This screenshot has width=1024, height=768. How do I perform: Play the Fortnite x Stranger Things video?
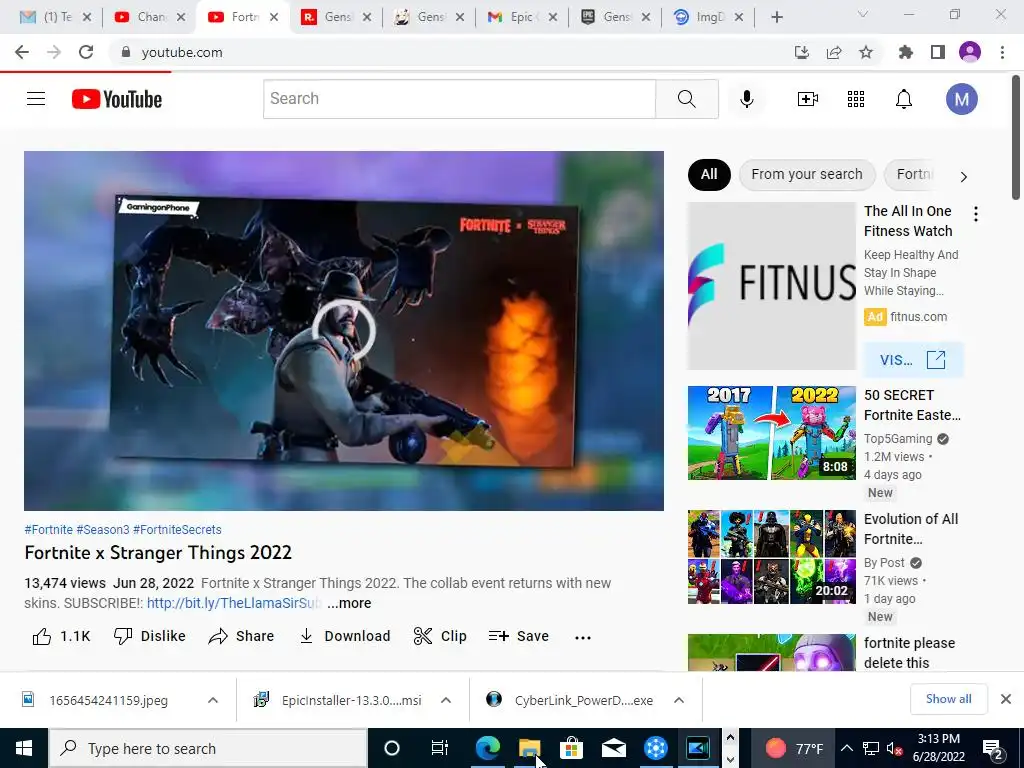pyautogui.click(x=344, y=330)
